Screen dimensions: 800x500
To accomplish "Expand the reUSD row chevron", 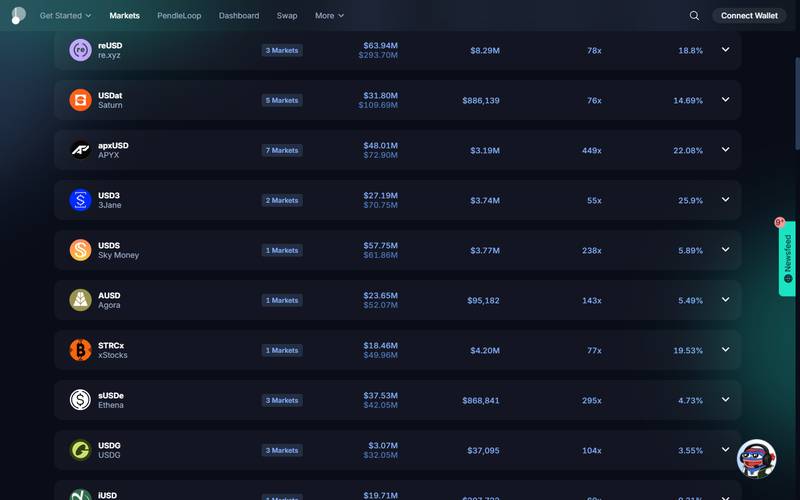I will pos(725,49).
